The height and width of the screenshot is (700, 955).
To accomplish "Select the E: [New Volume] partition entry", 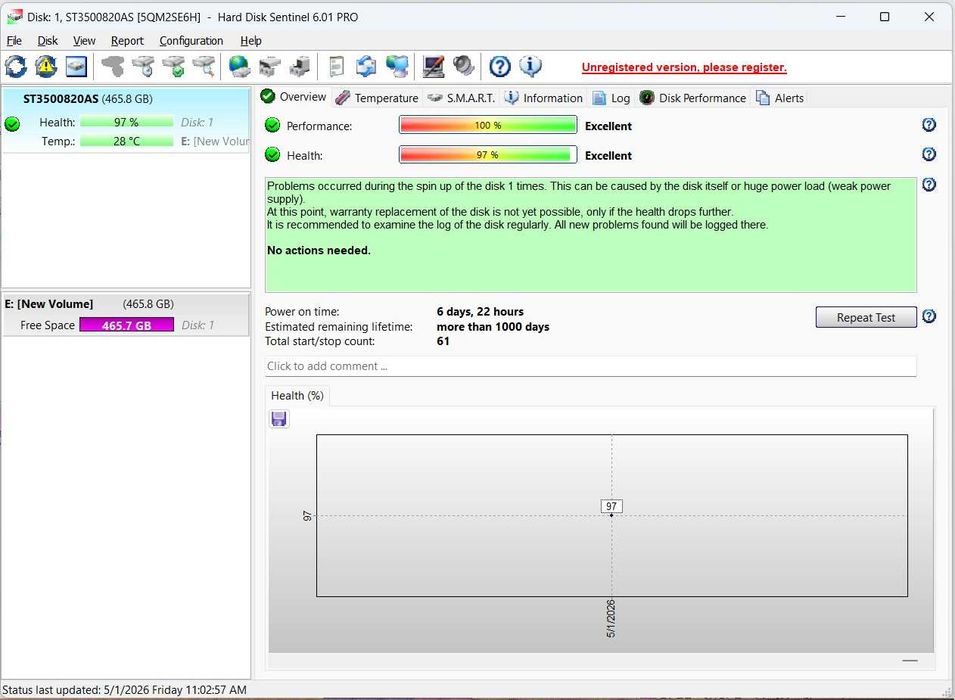I will [126, 314].
